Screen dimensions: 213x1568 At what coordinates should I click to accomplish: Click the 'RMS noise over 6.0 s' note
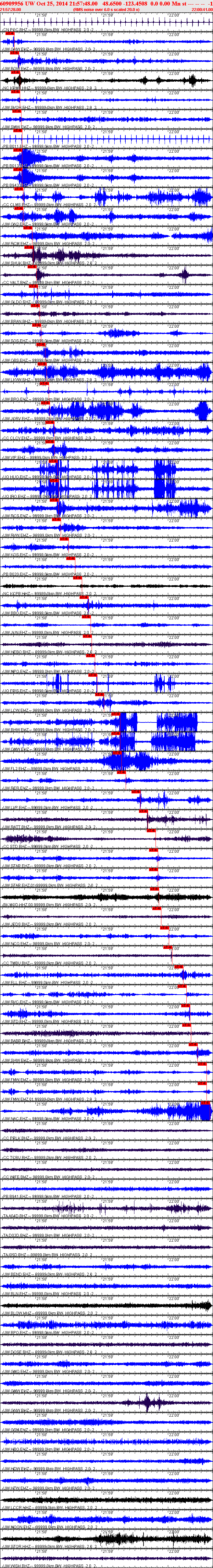pyautogui.click(x=106, y=10)
